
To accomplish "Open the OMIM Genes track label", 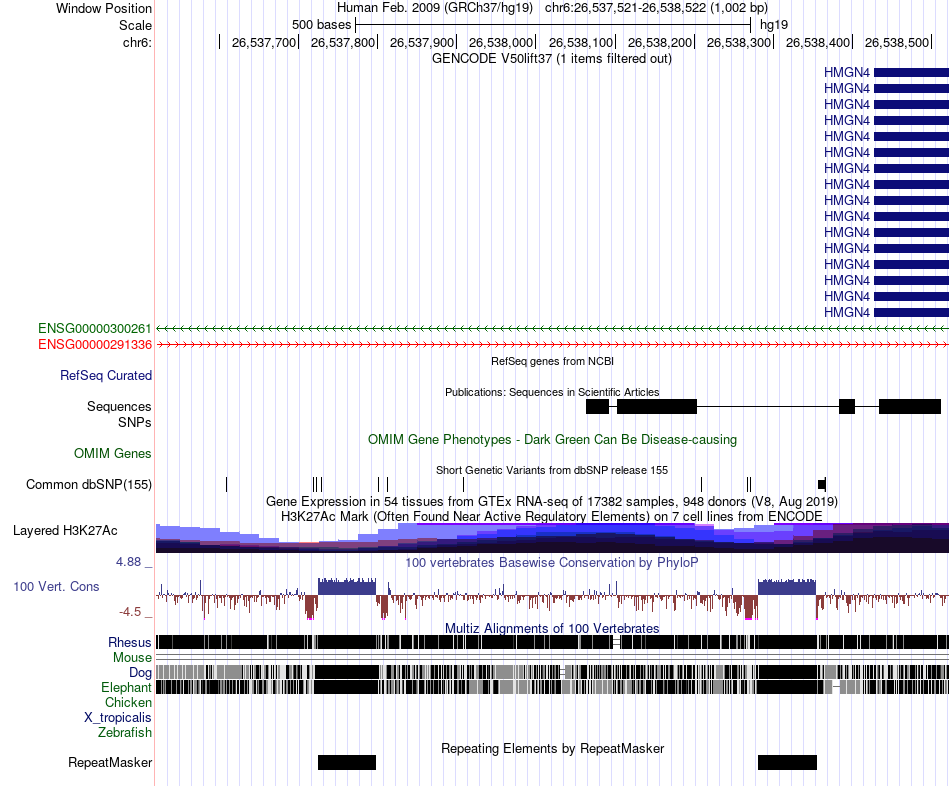I will [x=113, y=453].
